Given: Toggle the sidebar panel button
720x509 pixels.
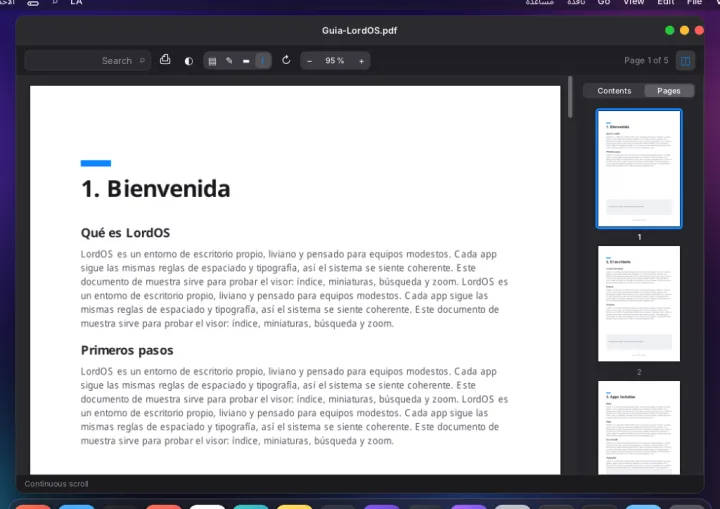Looking at the screenshot, I should coord(685,61).
